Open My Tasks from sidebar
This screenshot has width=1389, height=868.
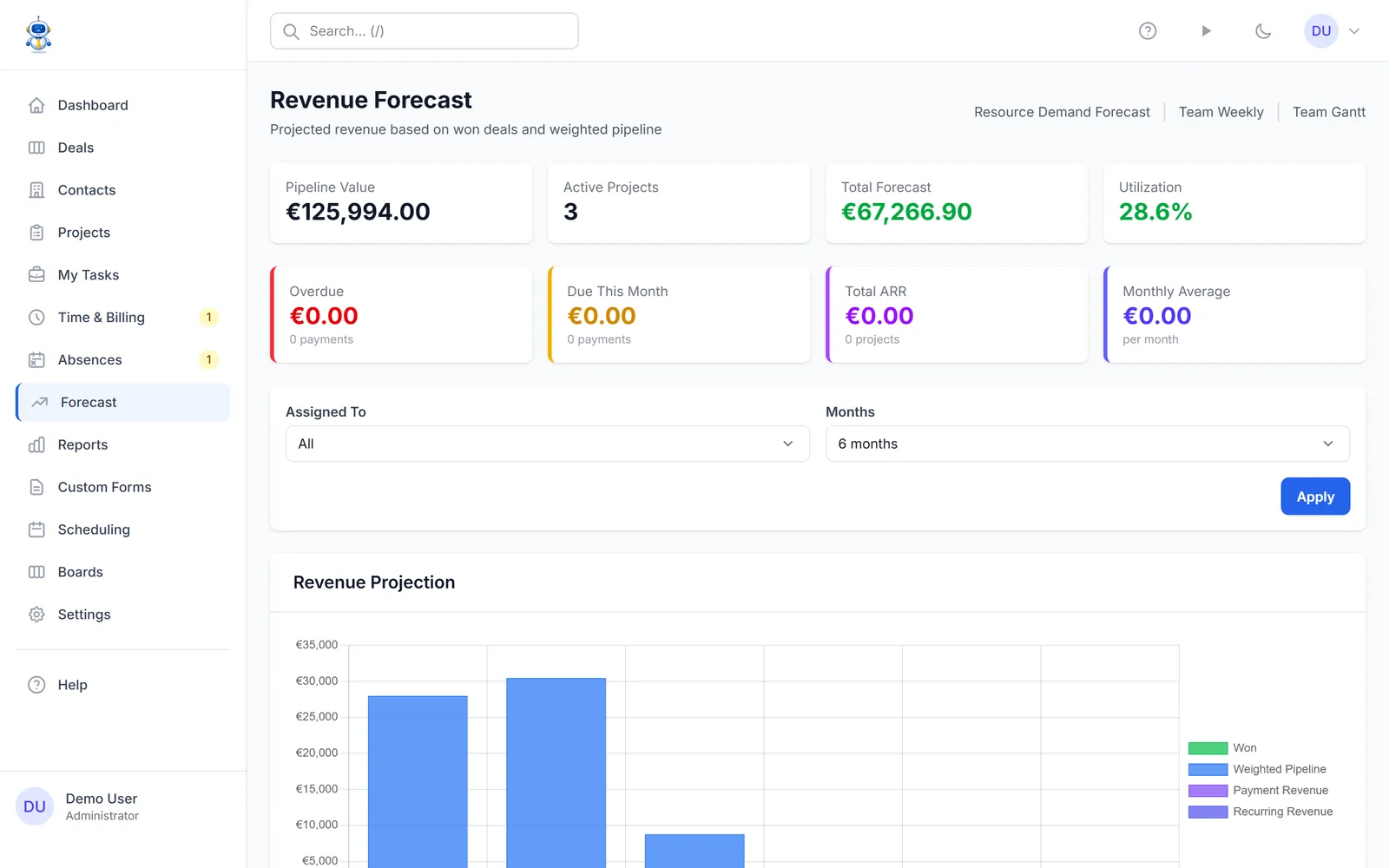tap(122, 275)
